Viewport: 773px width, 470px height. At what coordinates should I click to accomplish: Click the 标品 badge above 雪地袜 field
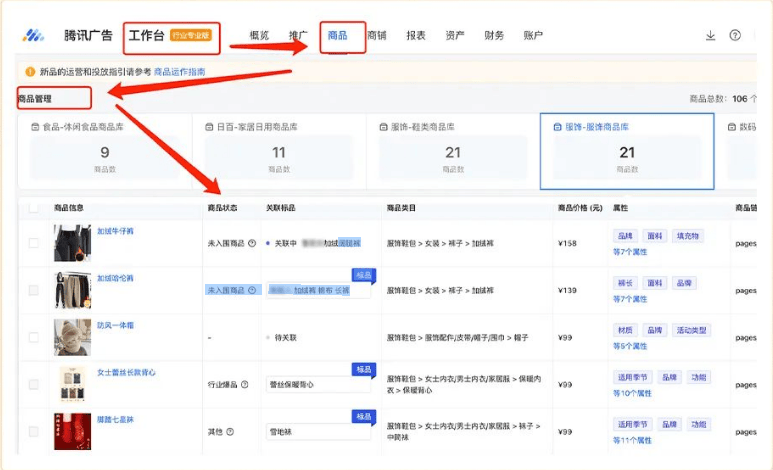pos(364,417)
